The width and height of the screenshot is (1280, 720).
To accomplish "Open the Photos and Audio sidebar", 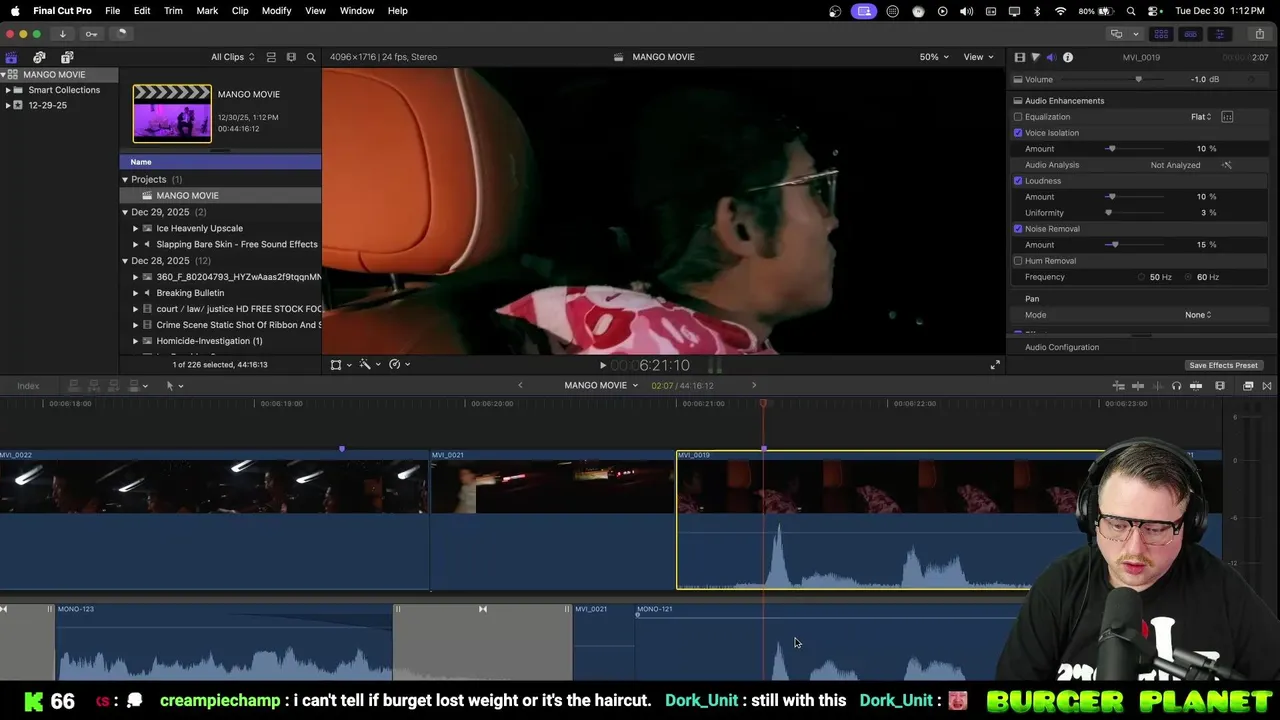I will (39, 57).
